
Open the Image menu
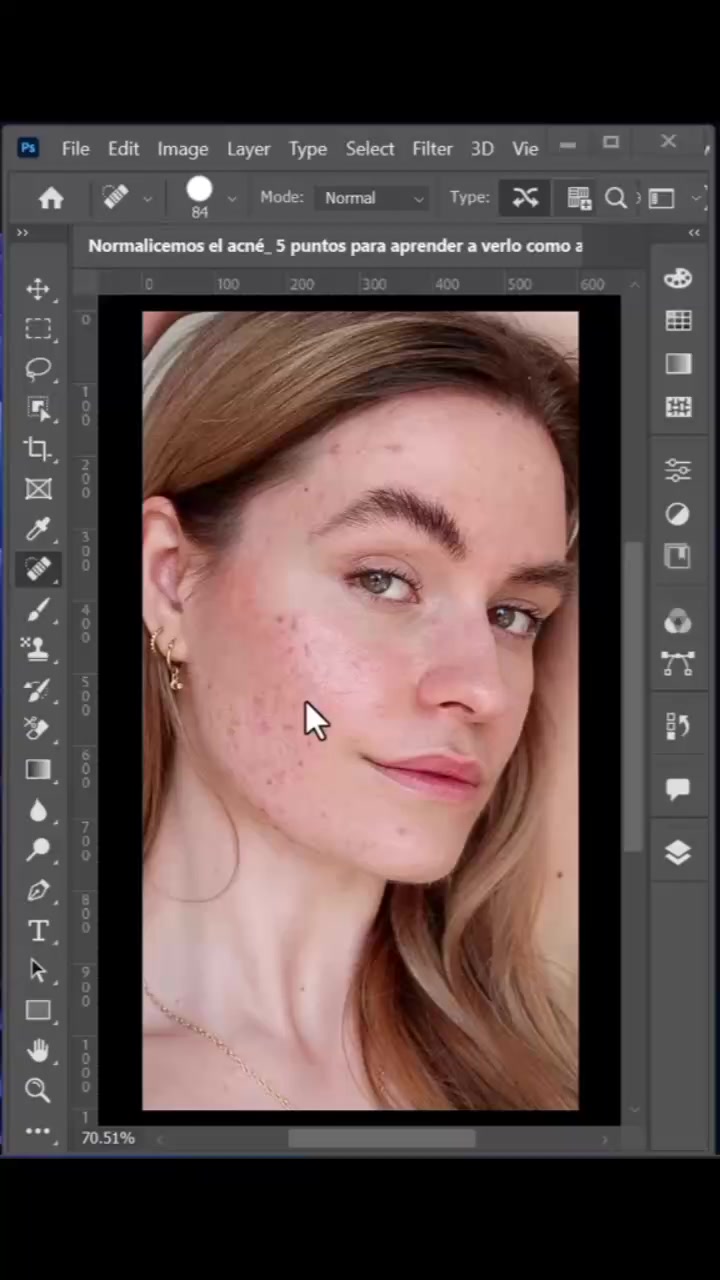coord(183,148)
